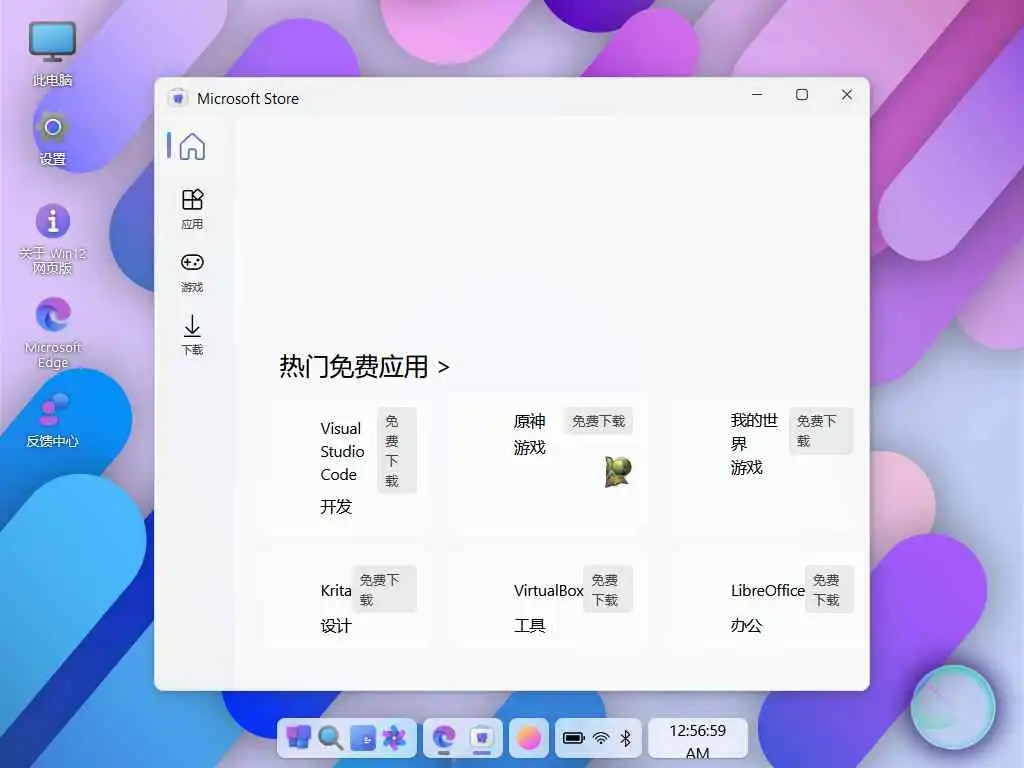This screenshot has height=768, width=1024.
Task: Open the 应用 (Apps) section in sidebar
Action: 192,209
